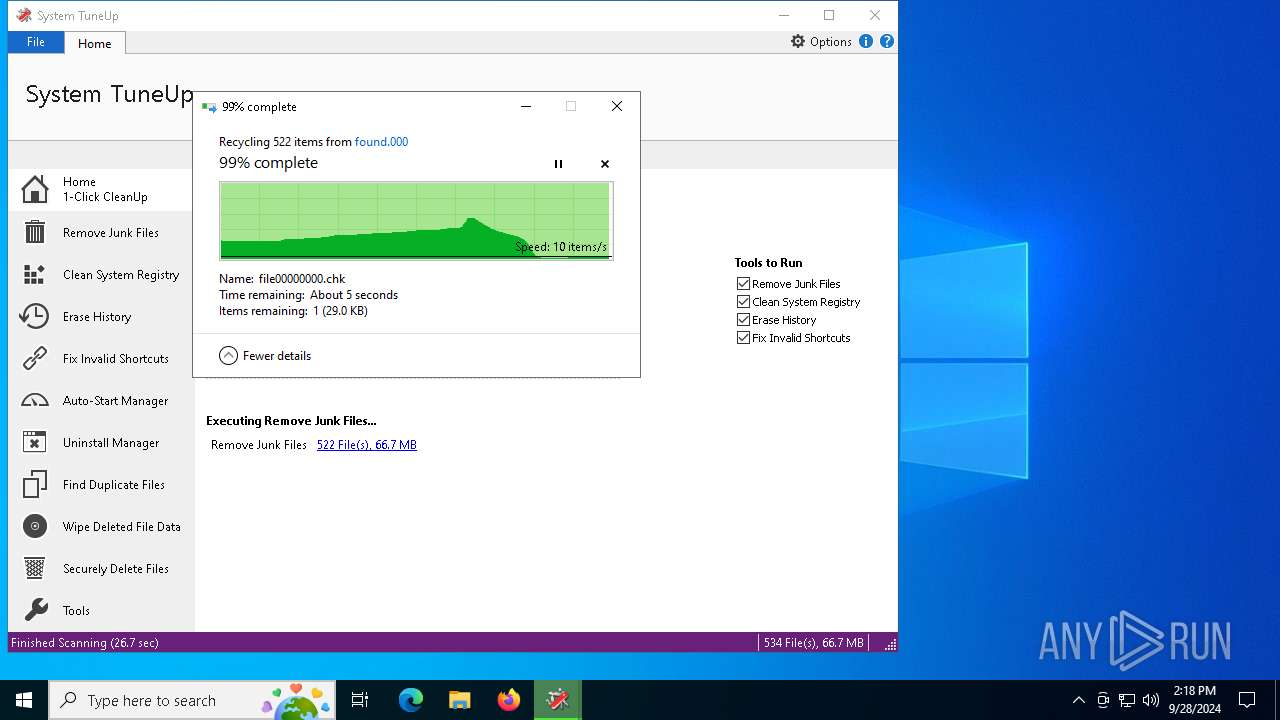This screenshot has width=1280, height=720.
Task: Pause the recycling operation
Action: click(558, 164)
